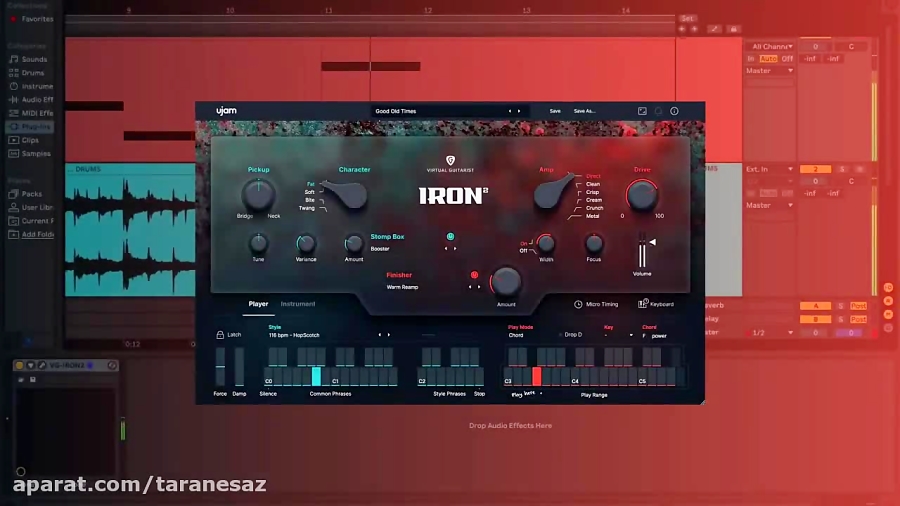Click the resize window icon in plugin header

tap(642, 111)
